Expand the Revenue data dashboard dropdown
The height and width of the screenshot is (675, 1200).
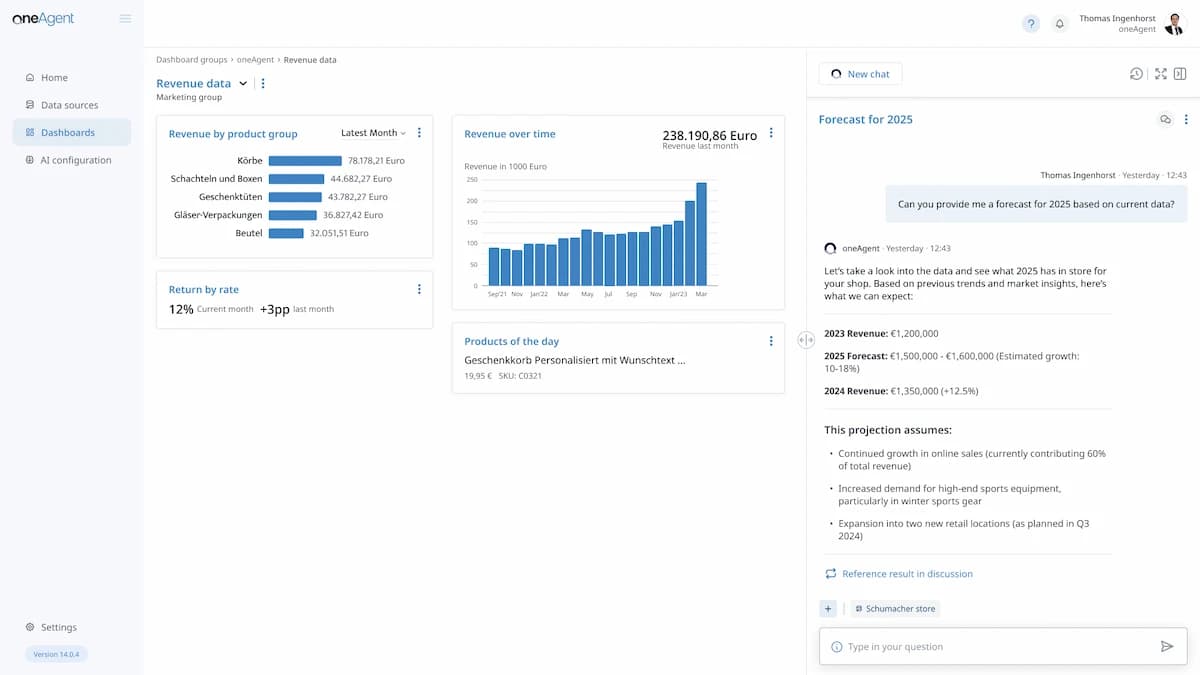point(243,84)
